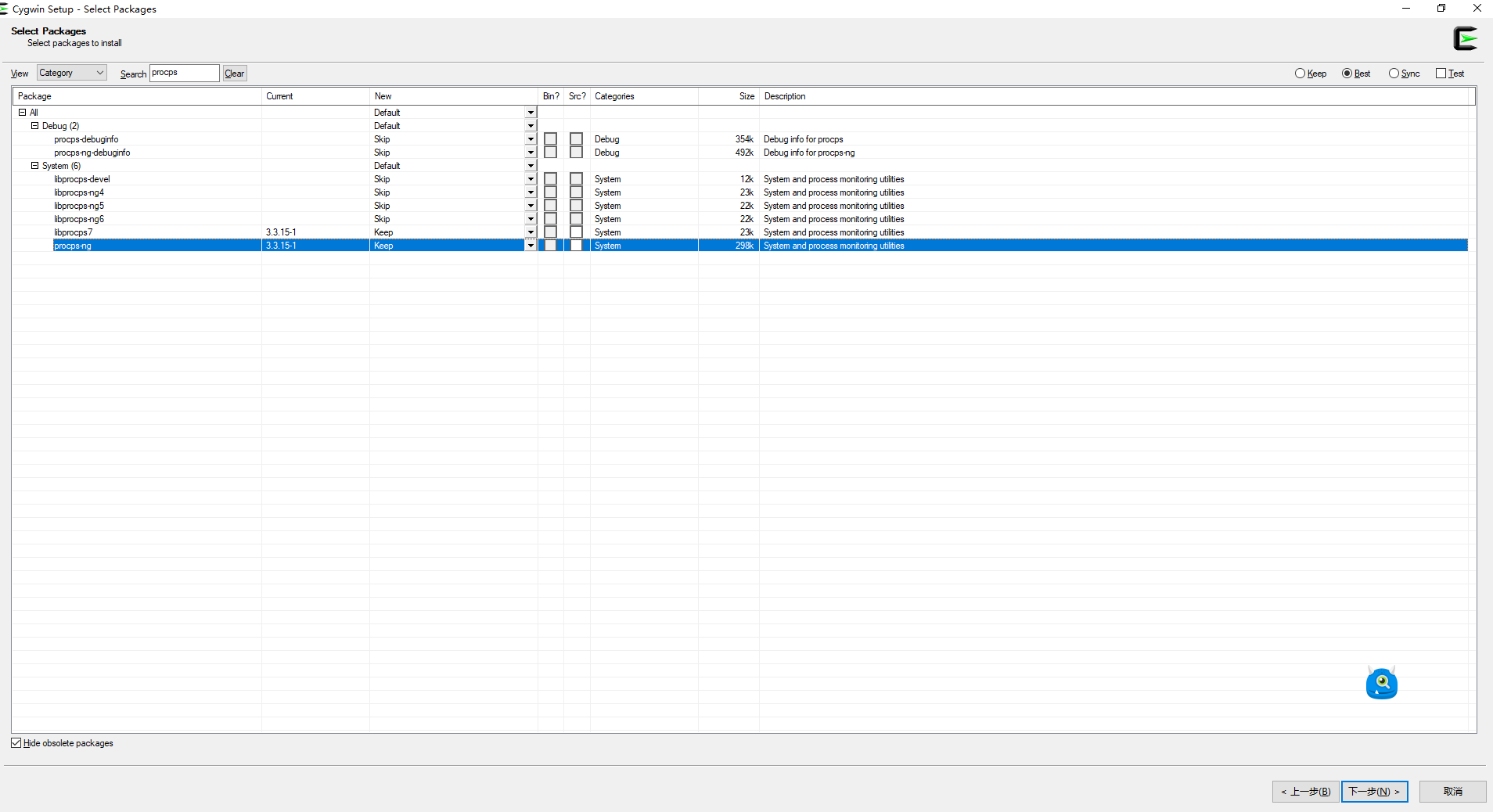Screen dimensions: 1493x812
Task: Click the Cygwin title bar app icon
Action: 4,9
